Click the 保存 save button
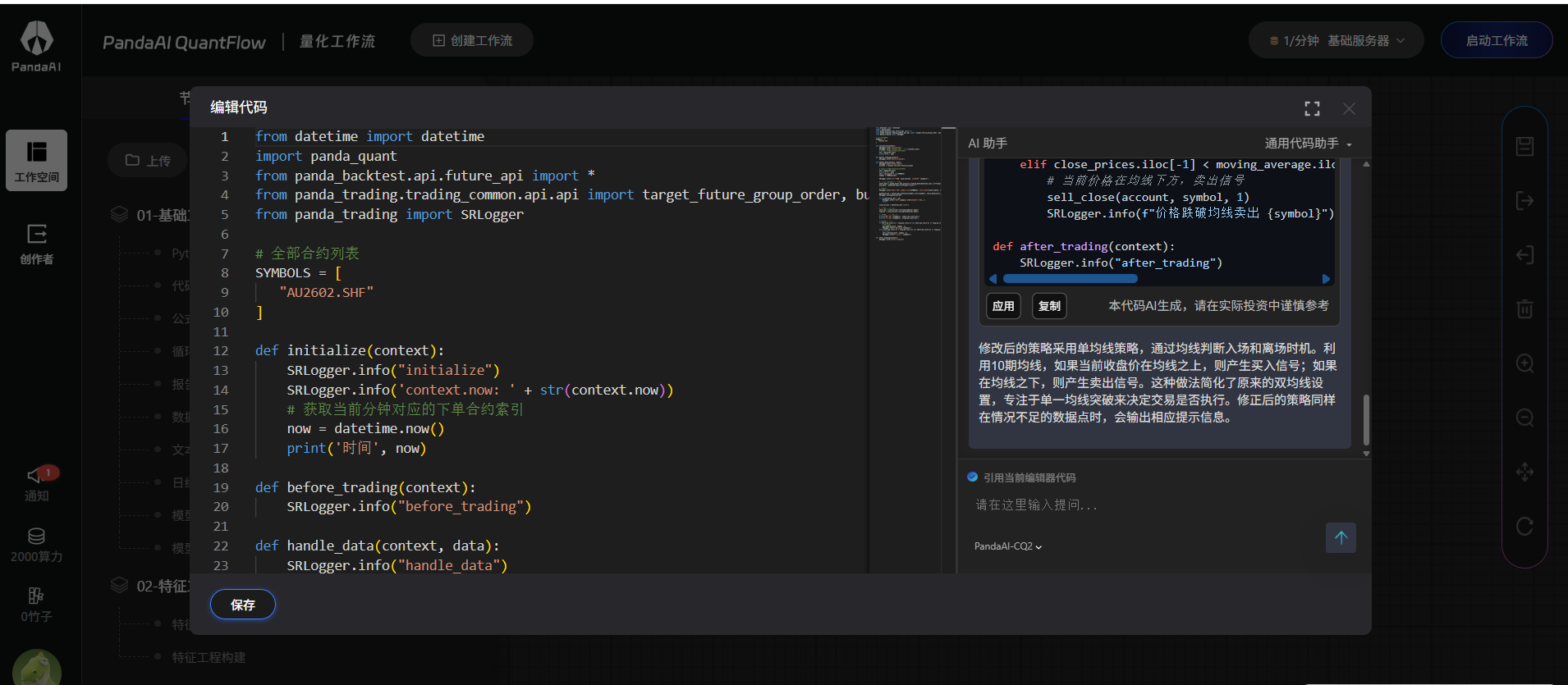This screenshot has width=1568, height=685. point(242,605)
